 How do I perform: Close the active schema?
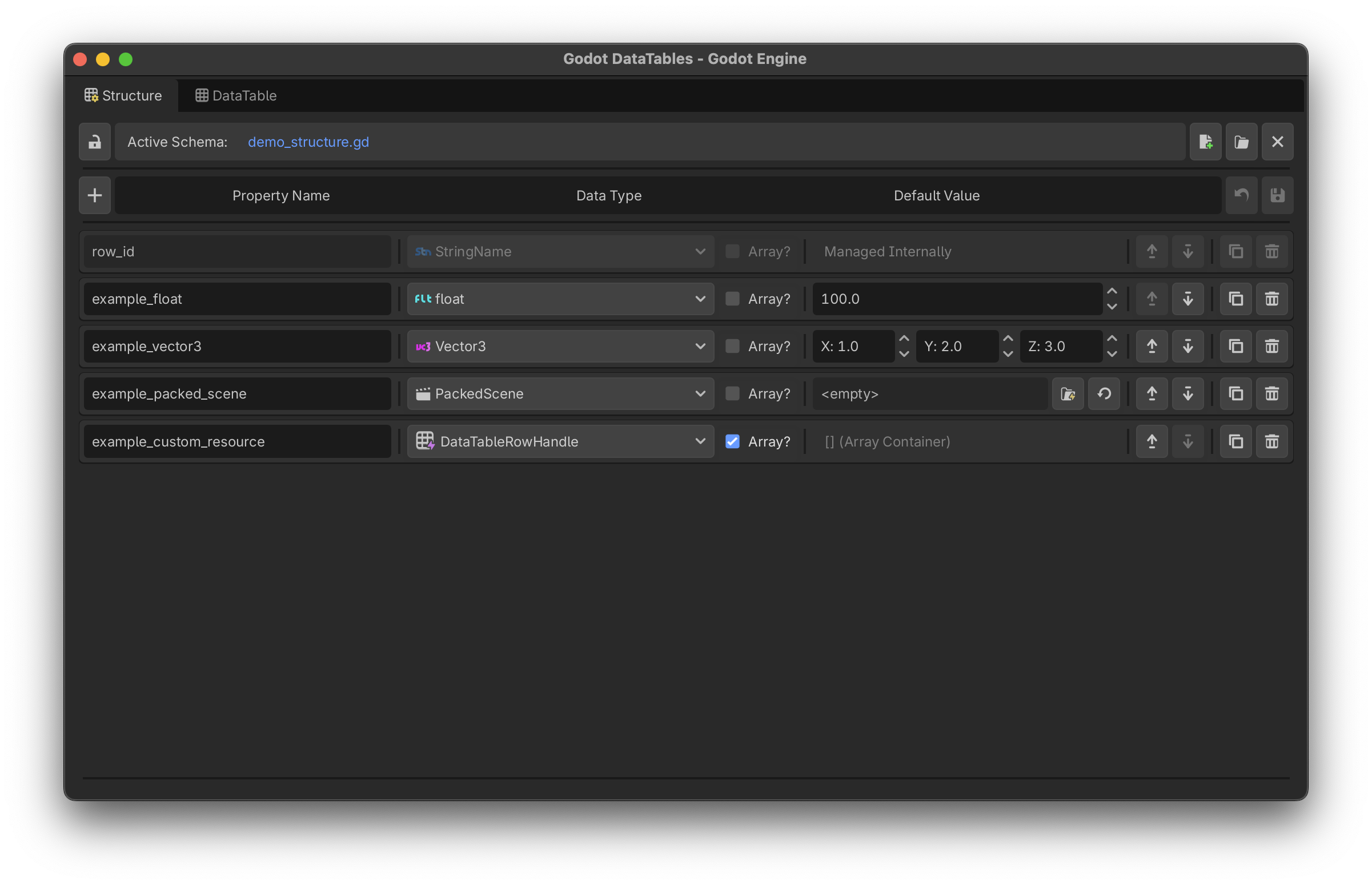pyautogui.click(x=1277, y=142)
